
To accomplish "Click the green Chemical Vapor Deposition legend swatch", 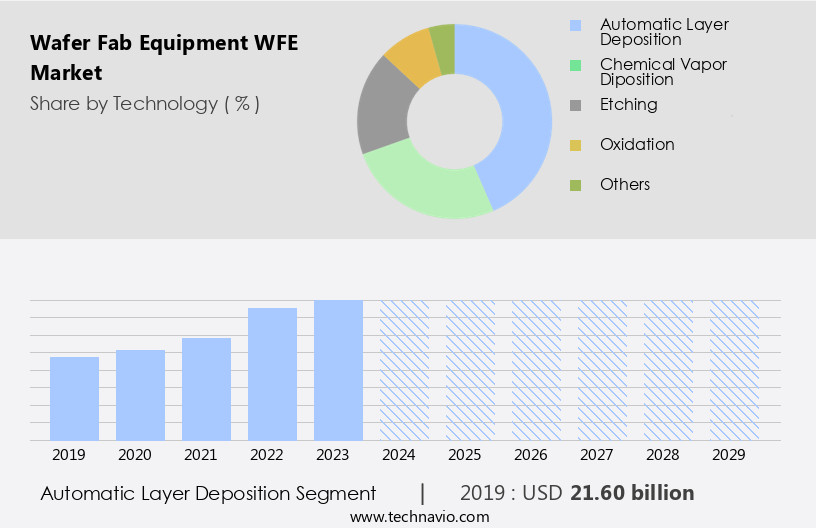I will pyautogui.click(x=575, y=65).
